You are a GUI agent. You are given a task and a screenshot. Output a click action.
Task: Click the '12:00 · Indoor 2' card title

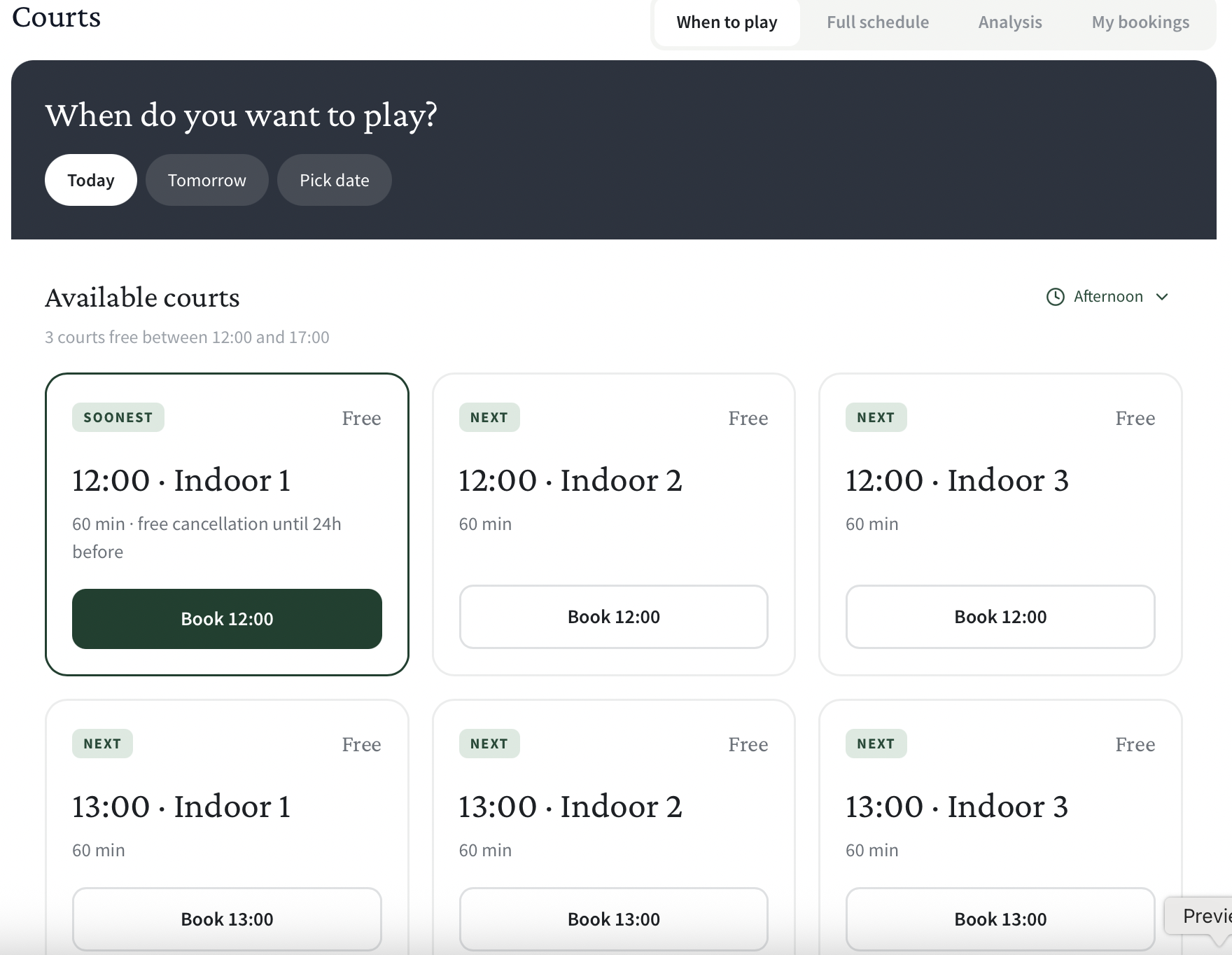[570, 480]
